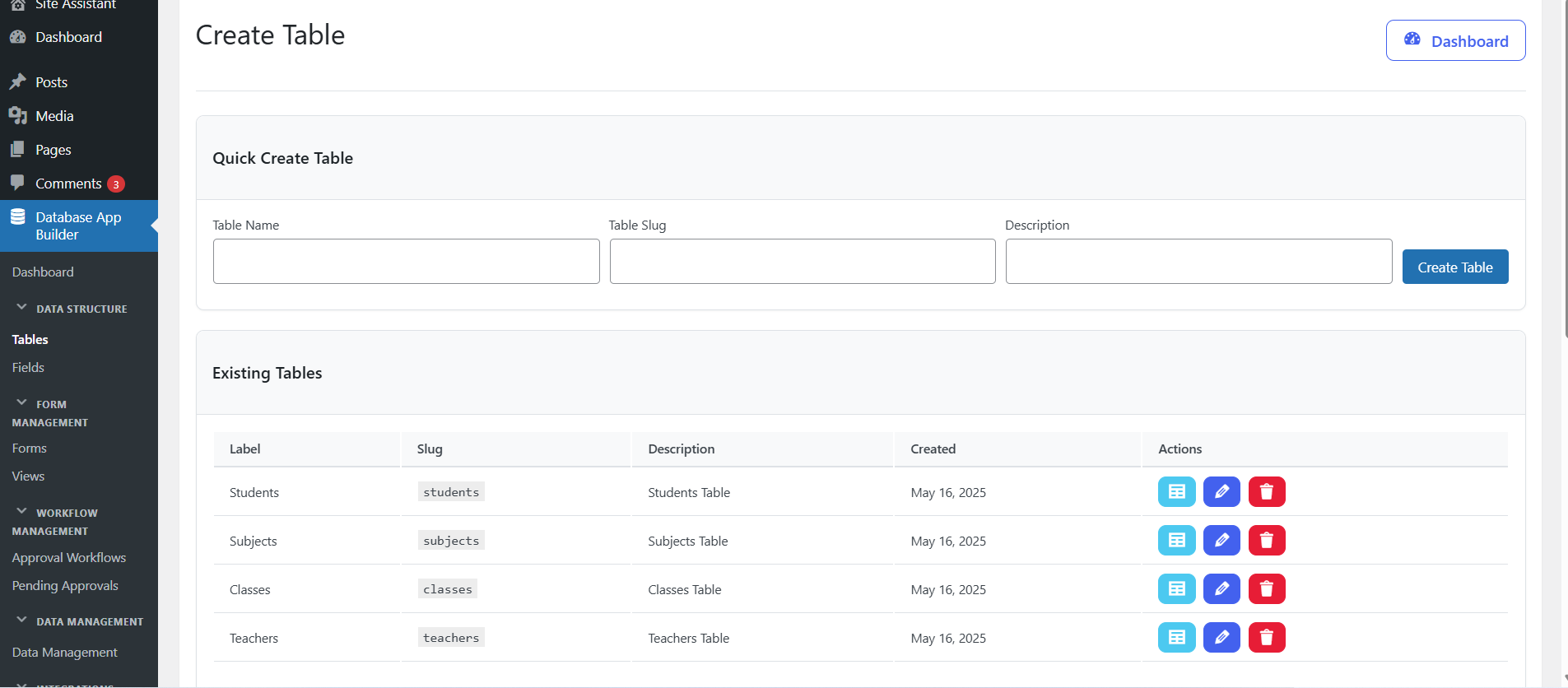Click the 'classes' slug cell
Image resolution: width=1568 pixels, height=688 pixels.
point(448,588)
